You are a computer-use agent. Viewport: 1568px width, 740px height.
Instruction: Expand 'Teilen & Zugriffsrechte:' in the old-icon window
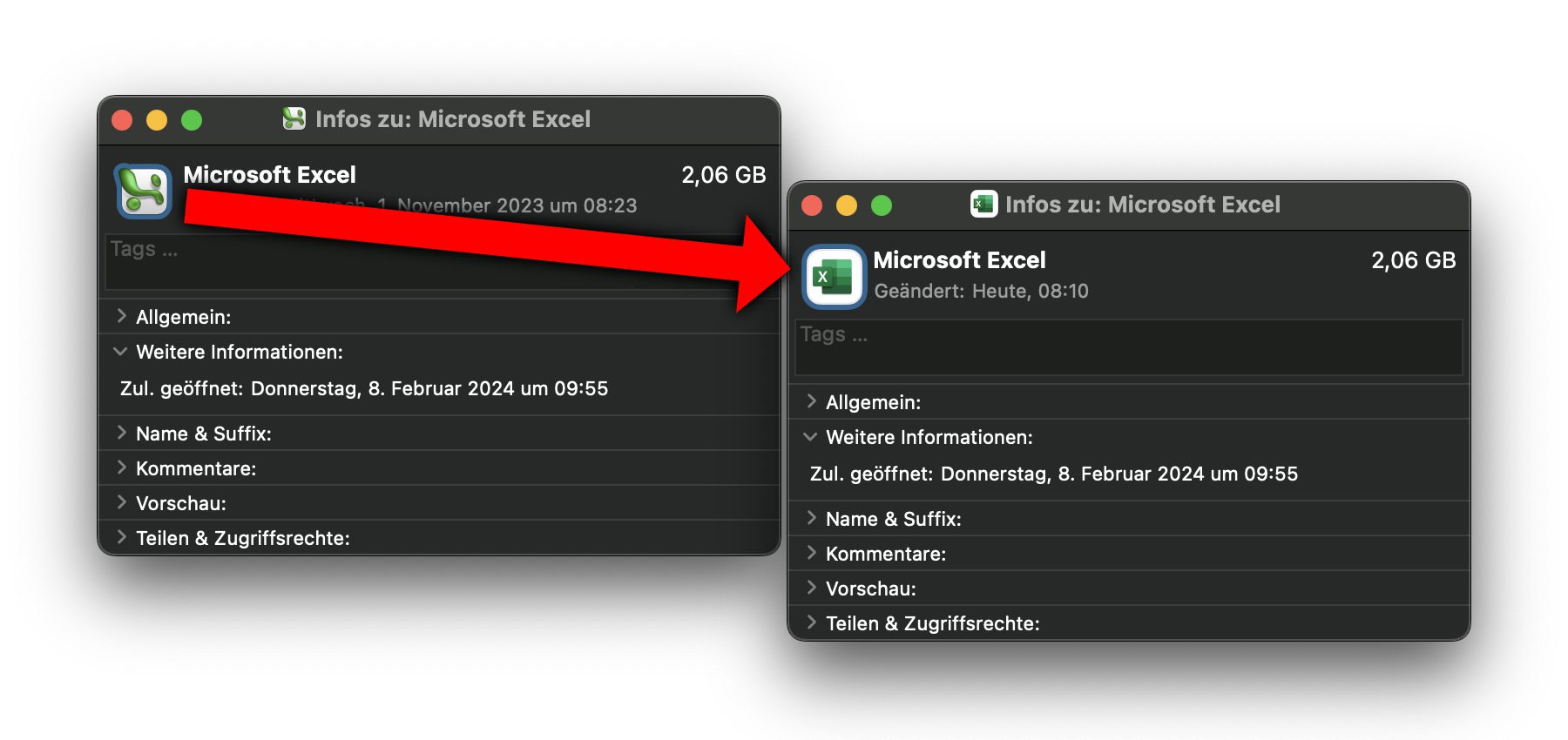click(x=122, y=537)
